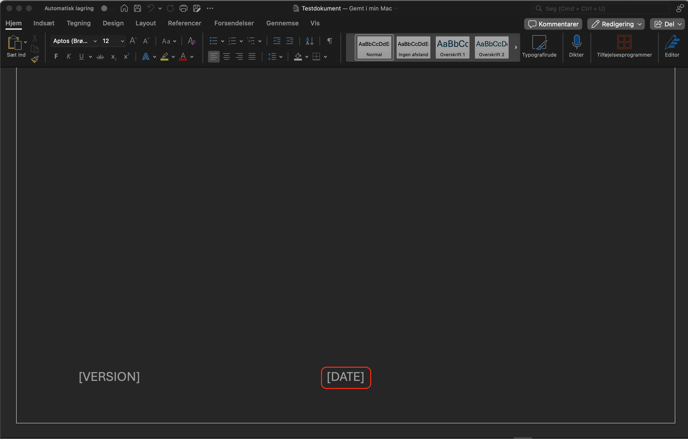The height and width of the screenshot is (439, 688).
Task: Show paragraph marks with pilcrow icon
Action: 327,41
